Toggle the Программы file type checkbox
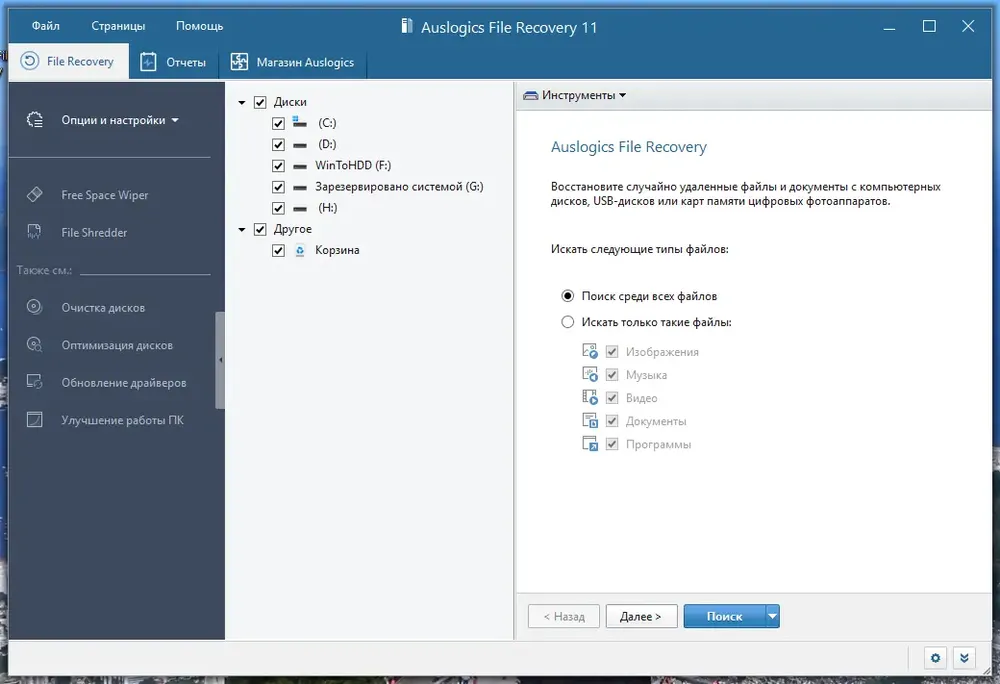This screenshot has width=1000, height=684. click(x=612, y=444)
